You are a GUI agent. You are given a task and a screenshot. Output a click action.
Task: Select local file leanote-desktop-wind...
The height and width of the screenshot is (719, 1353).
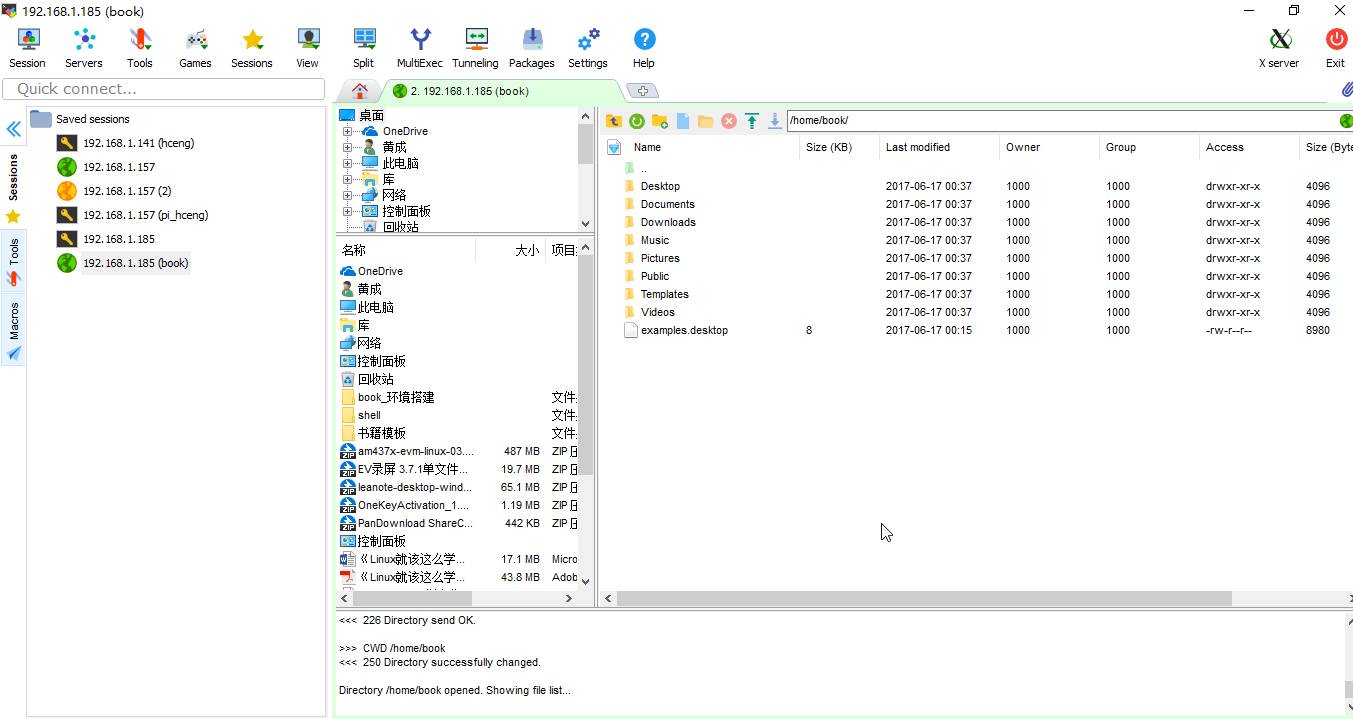coord(414,487)
